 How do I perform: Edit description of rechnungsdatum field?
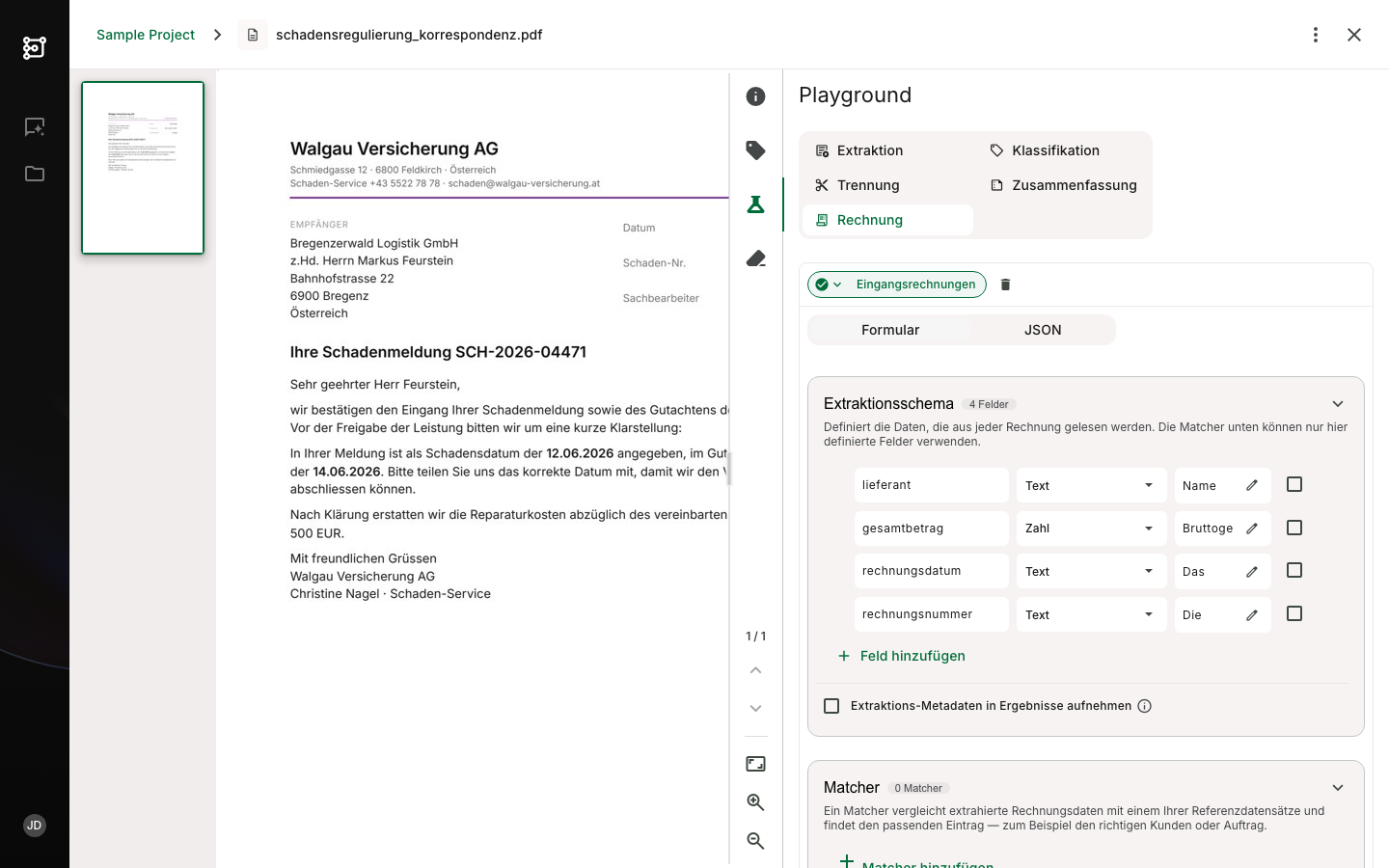coord(1252,571)
